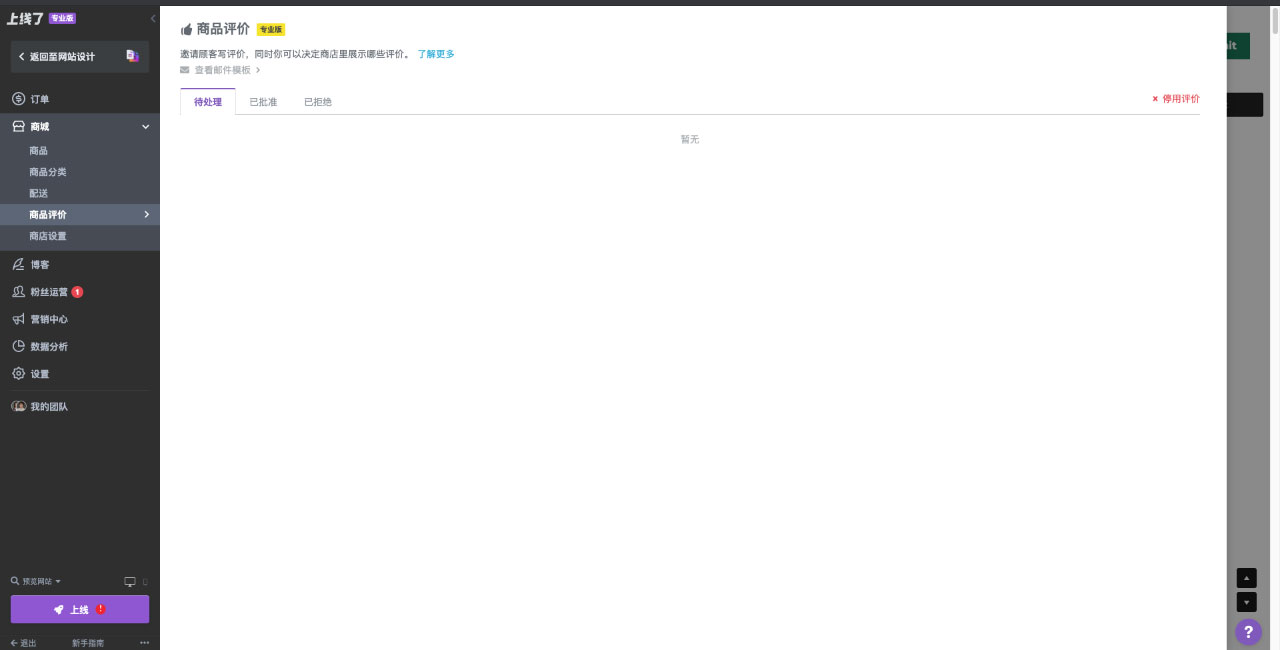
Task: Open the 预览网站 dropdown
Action: [x=37, y=582]
